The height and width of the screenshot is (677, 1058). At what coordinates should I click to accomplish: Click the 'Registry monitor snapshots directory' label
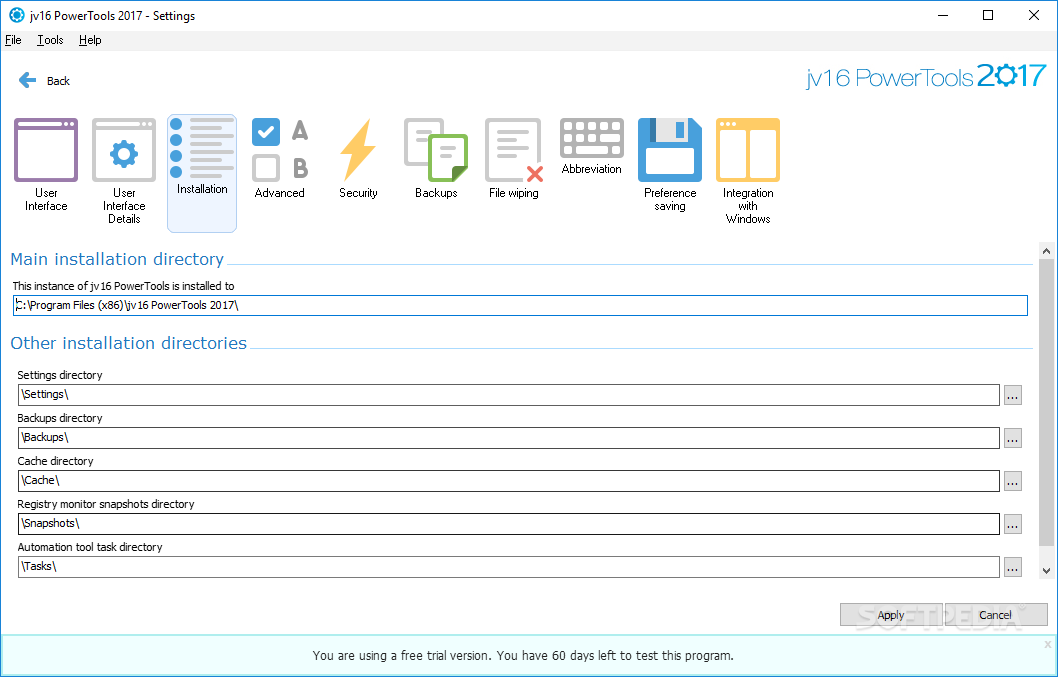pyautogui.click(x=106, y=504)
